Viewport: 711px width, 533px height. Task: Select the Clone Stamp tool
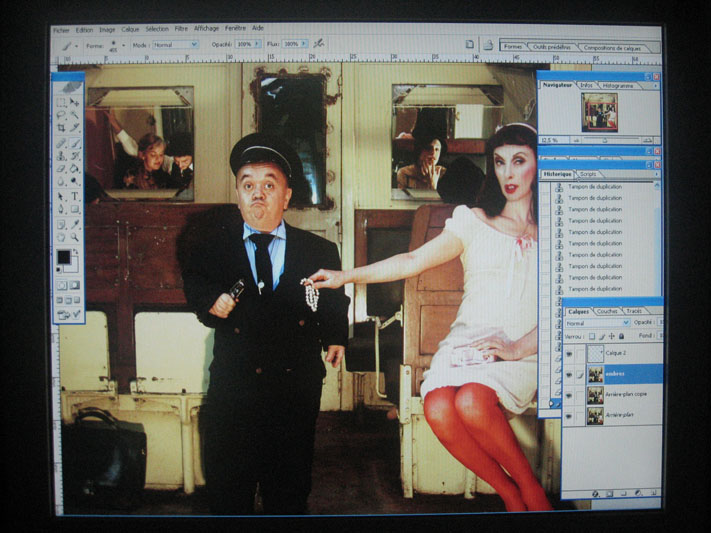tap(61, 156)
